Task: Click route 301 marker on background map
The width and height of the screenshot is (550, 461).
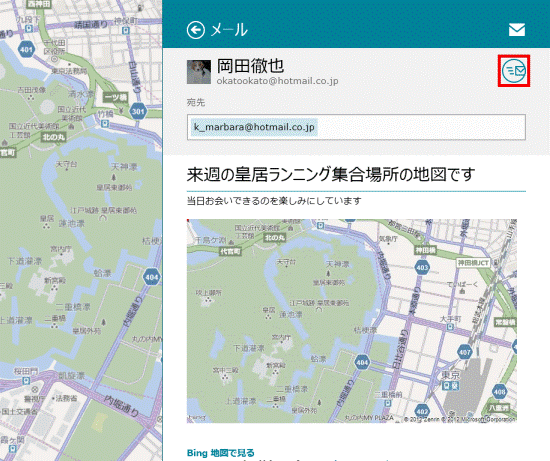Action: pyautogui.click(x=138, y=112)
